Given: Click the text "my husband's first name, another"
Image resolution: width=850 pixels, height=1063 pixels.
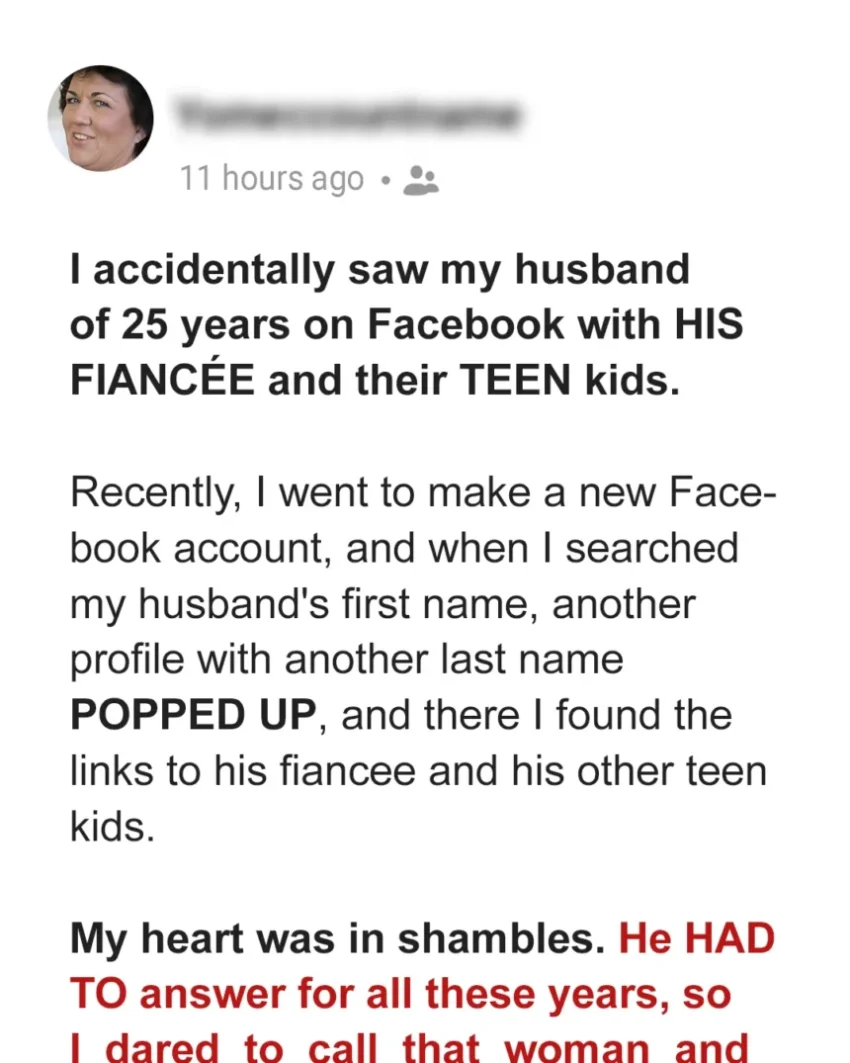Looking at the screenshot, I should click(x=382, y=604).
